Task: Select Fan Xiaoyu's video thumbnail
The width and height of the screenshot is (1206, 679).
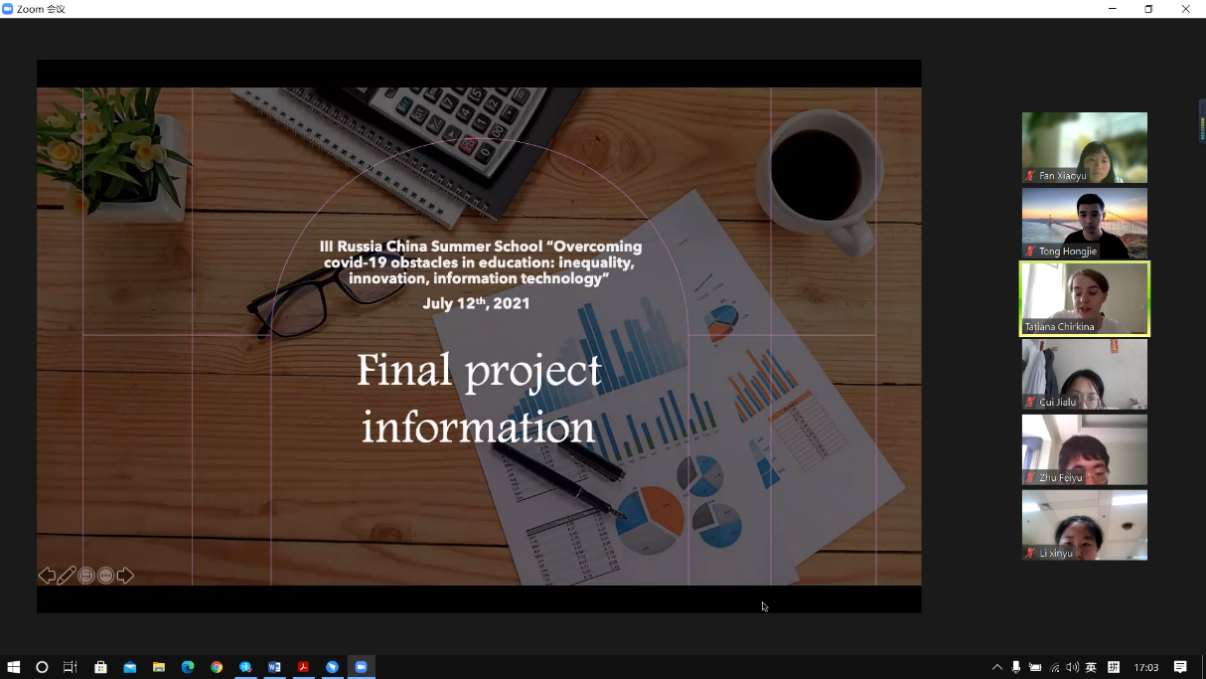Action: coord(1084,147)
